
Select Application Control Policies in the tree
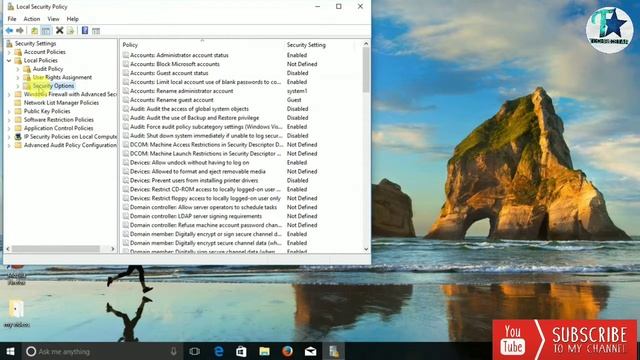coord(58,128)
